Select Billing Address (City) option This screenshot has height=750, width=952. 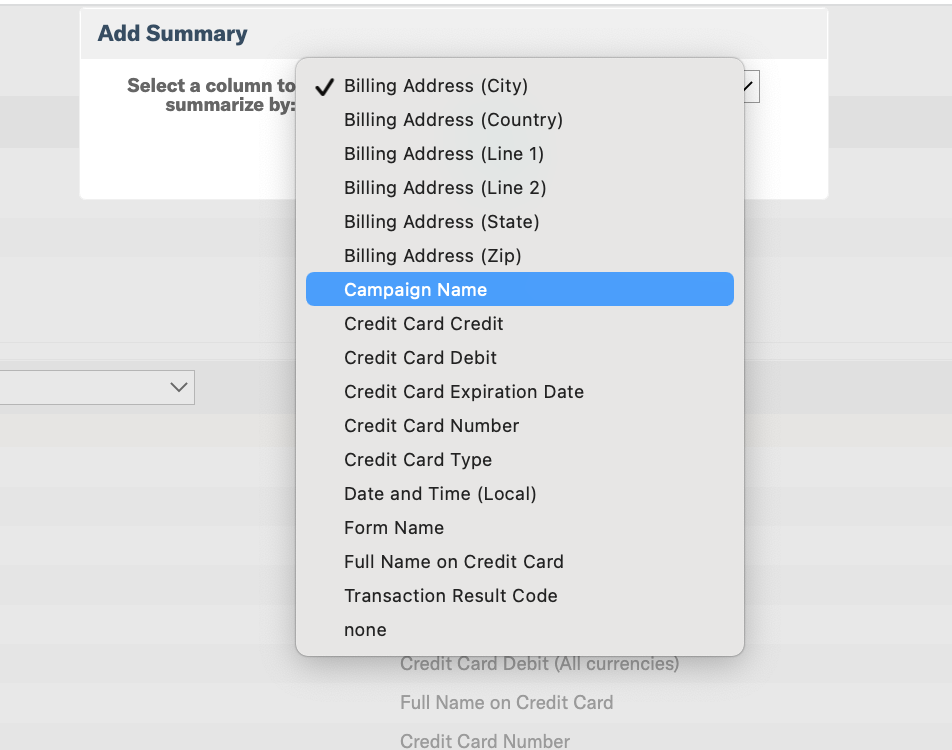[x=520, y=86]
